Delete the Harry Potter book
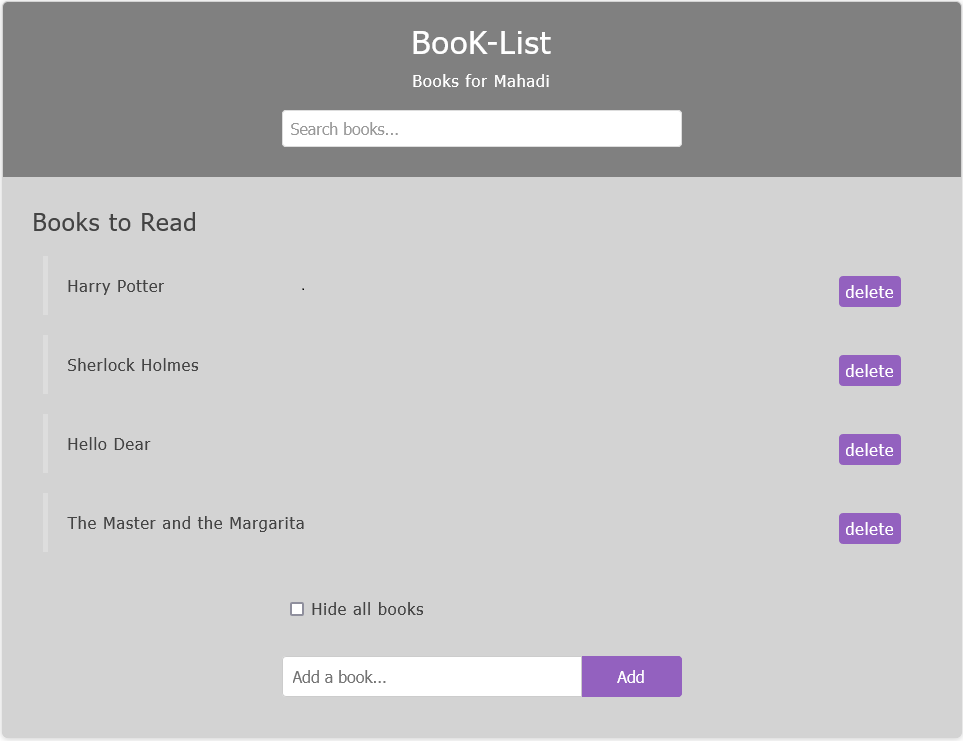 point(869,292)
